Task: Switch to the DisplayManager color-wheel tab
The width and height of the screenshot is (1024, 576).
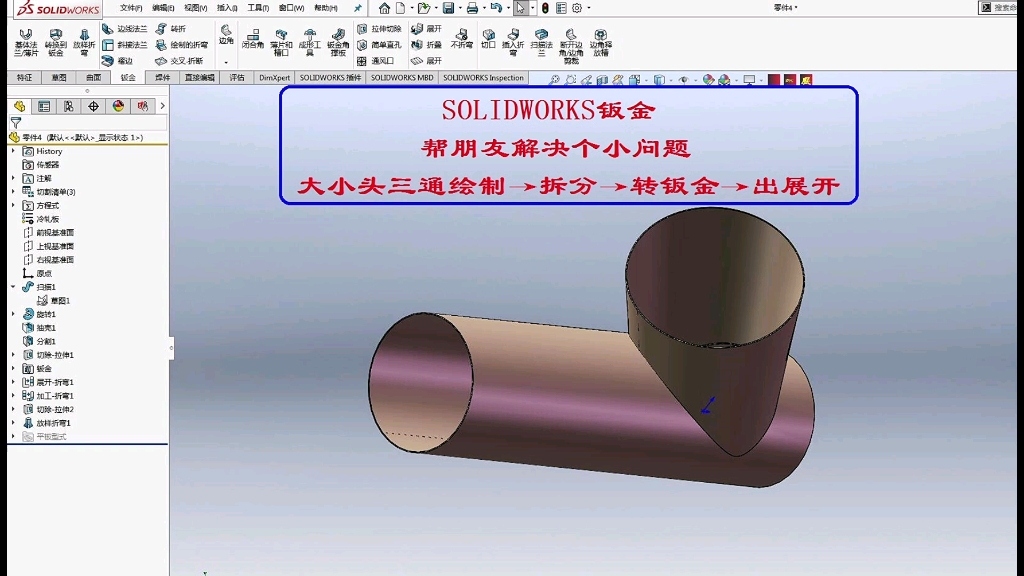Action: 118,106
